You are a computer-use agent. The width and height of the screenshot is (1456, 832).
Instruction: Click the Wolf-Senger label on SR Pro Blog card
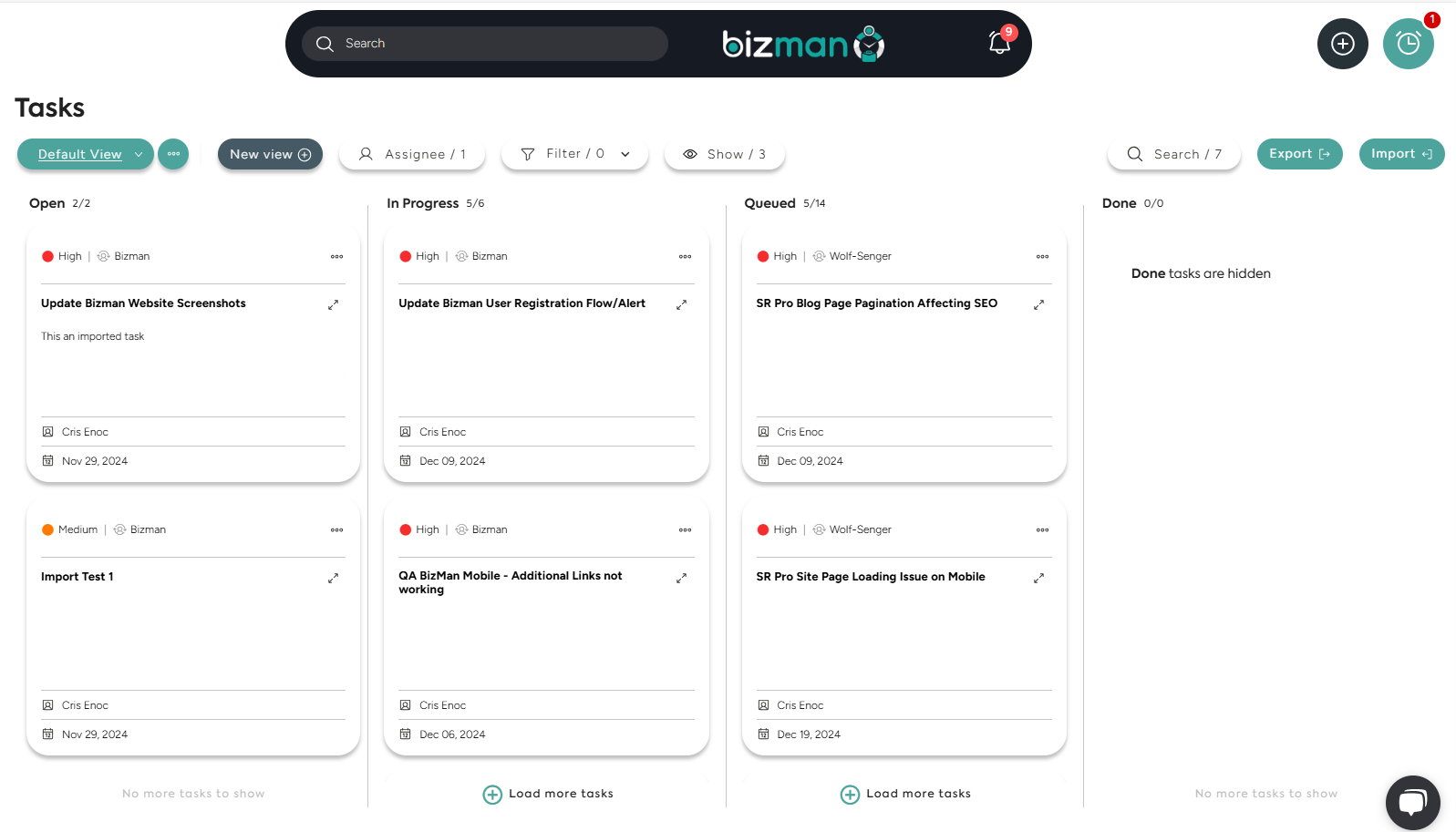click(860, 257)
